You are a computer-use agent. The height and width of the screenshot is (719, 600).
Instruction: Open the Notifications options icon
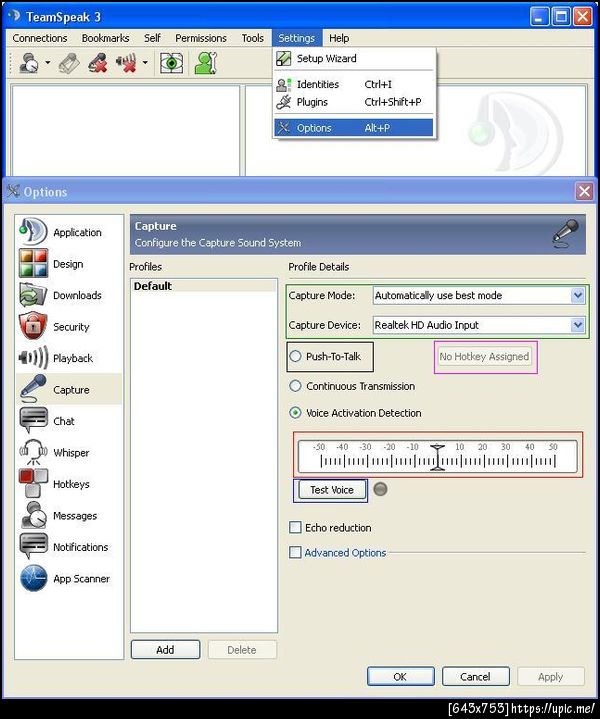(33, 546)
